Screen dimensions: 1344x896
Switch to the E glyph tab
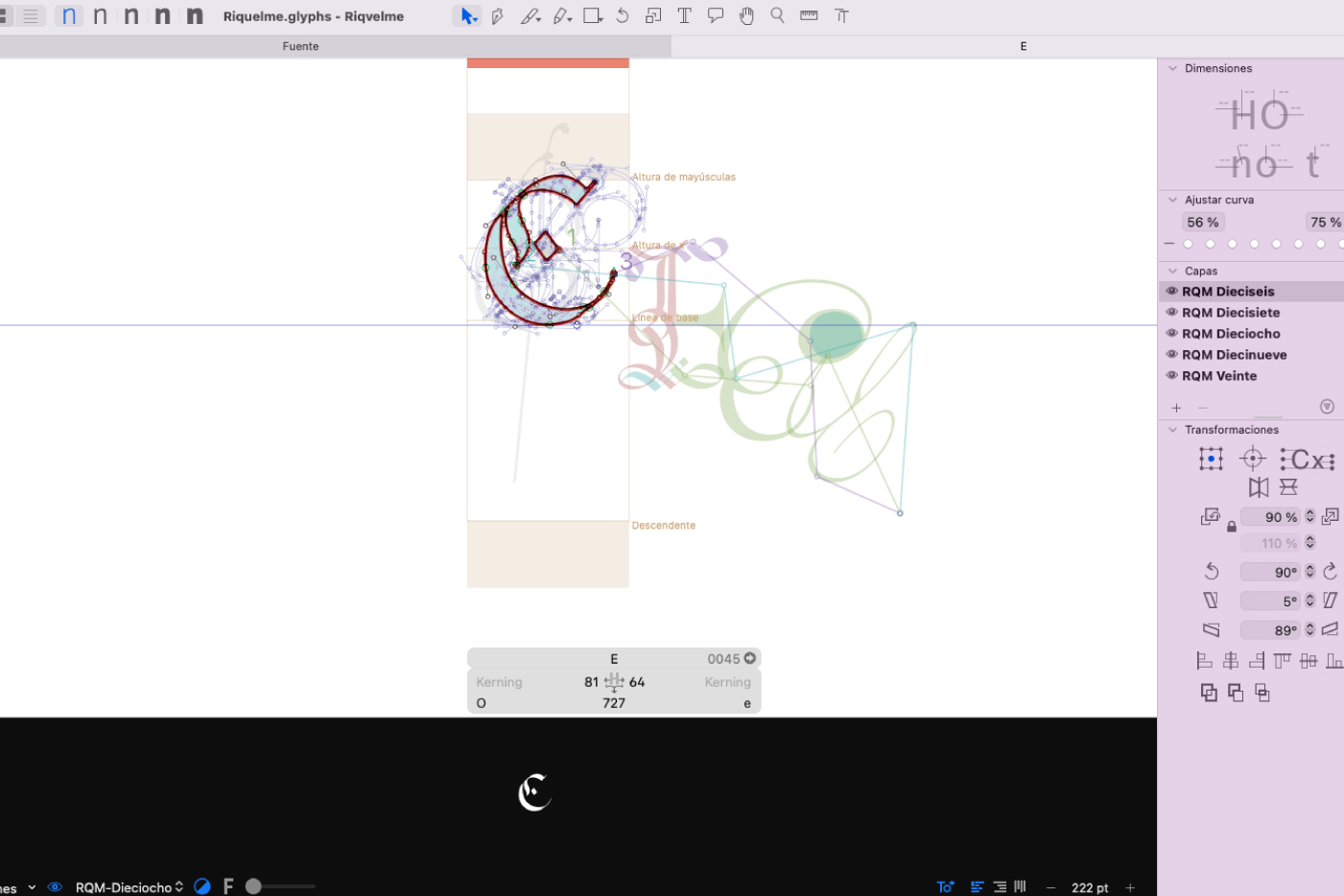[1023, 46]
